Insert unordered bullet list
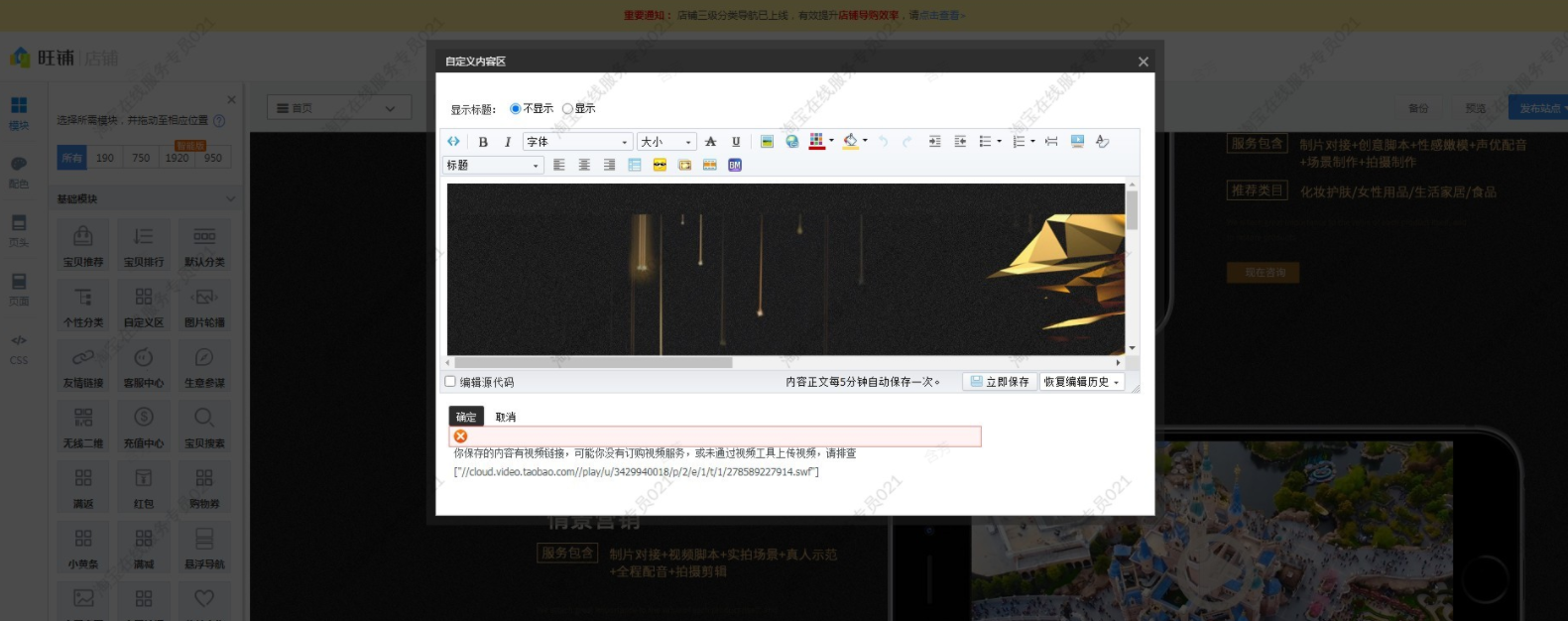Viewport: 1568px width, 621px height. coord(985,142)
